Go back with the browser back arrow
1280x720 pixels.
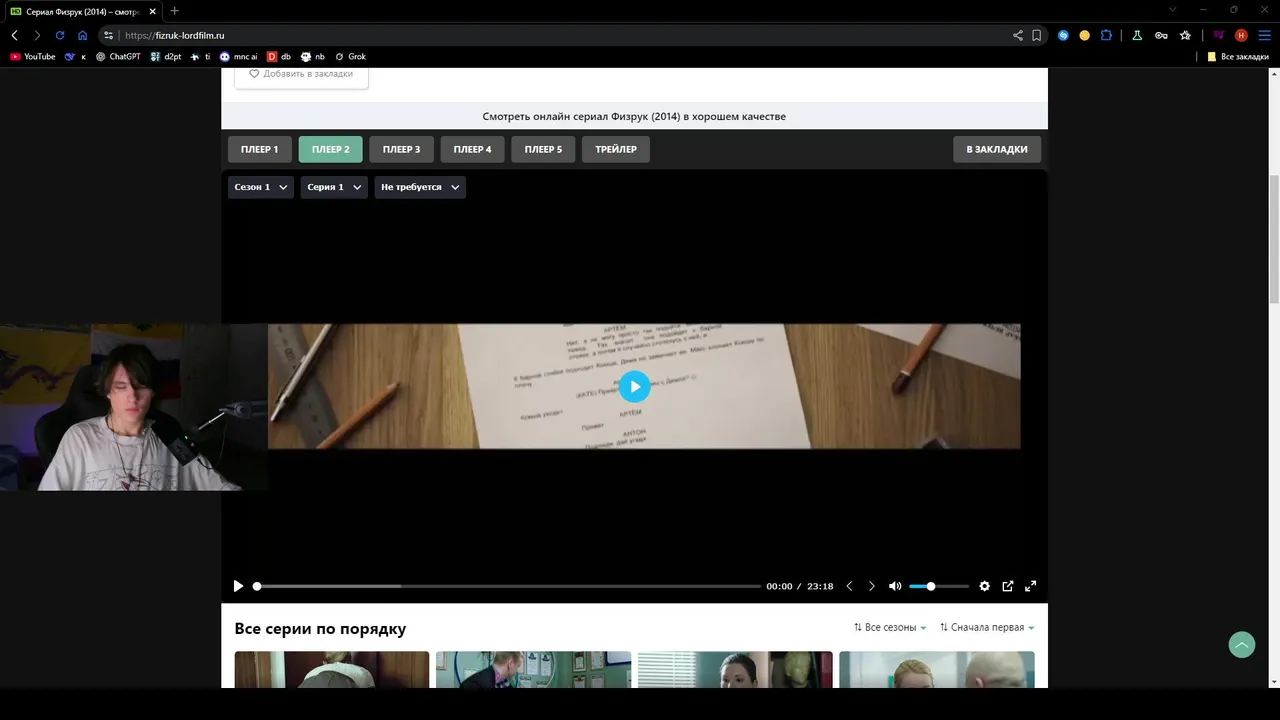(x=15, y=35)
